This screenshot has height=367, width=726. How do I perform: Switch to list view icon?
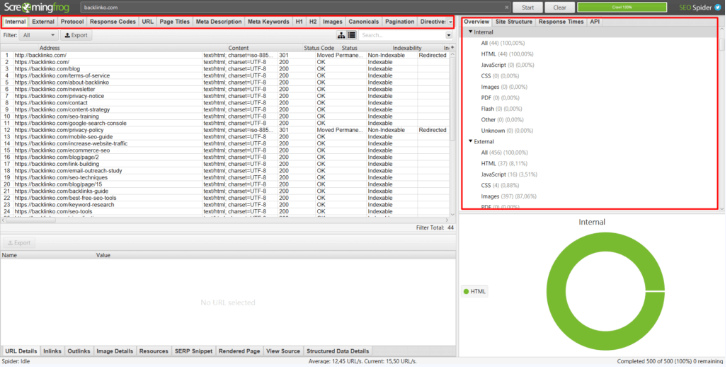(351, 35)
